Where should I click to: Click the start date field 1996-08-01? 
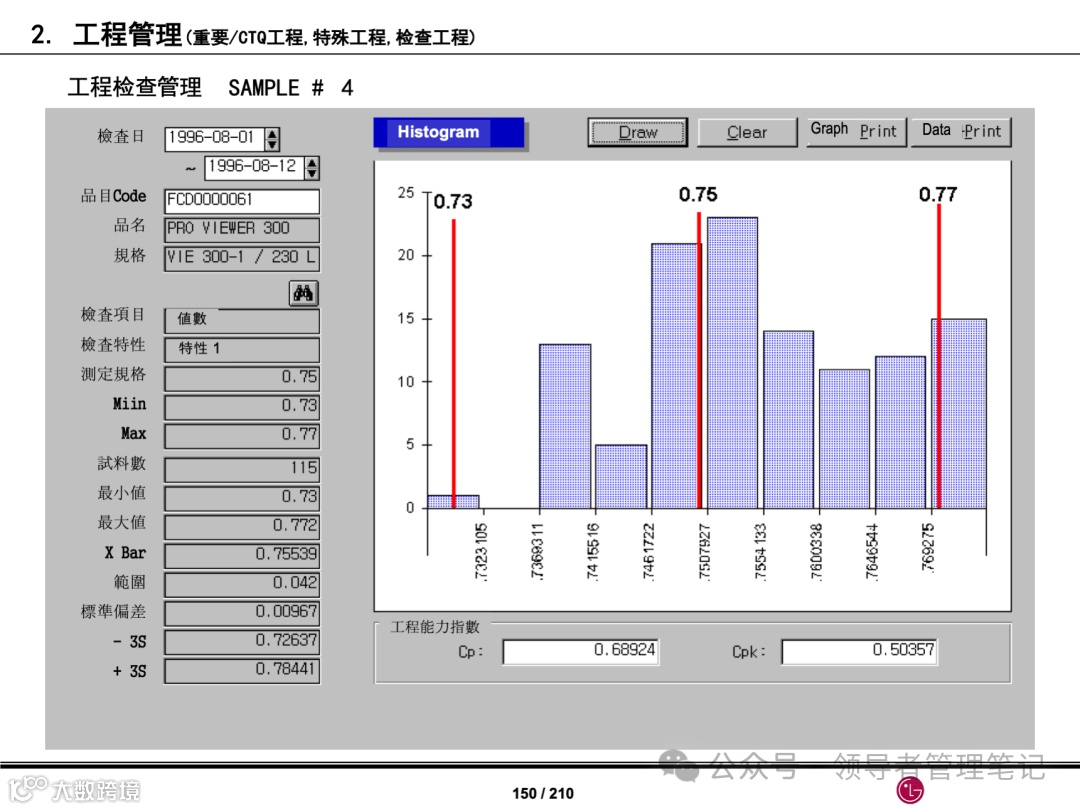pyautogui.click(x=215, y=138)
